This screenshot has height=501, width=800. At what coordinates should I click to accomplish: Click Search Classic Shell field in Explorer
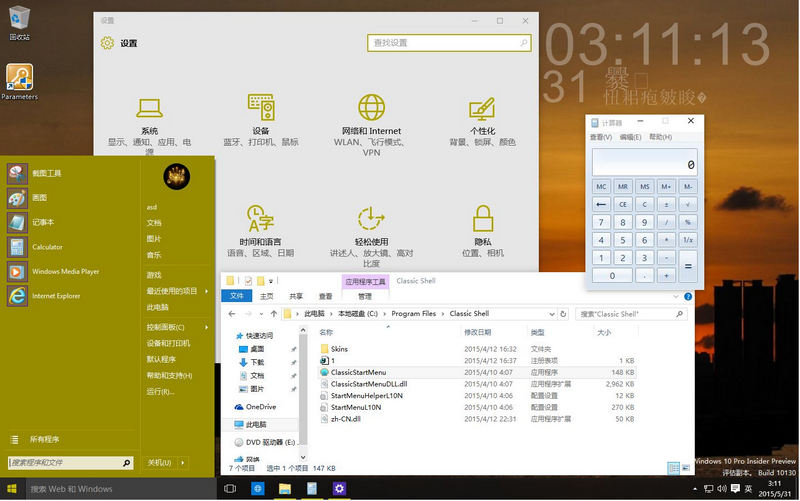[631, 314]
